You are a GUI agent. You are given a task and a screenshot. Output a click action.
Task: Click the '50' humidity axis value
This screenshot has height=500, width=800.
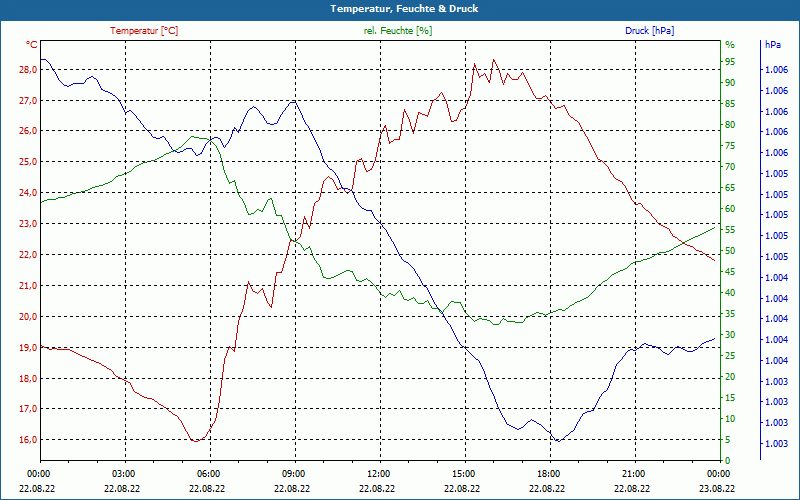730,251
